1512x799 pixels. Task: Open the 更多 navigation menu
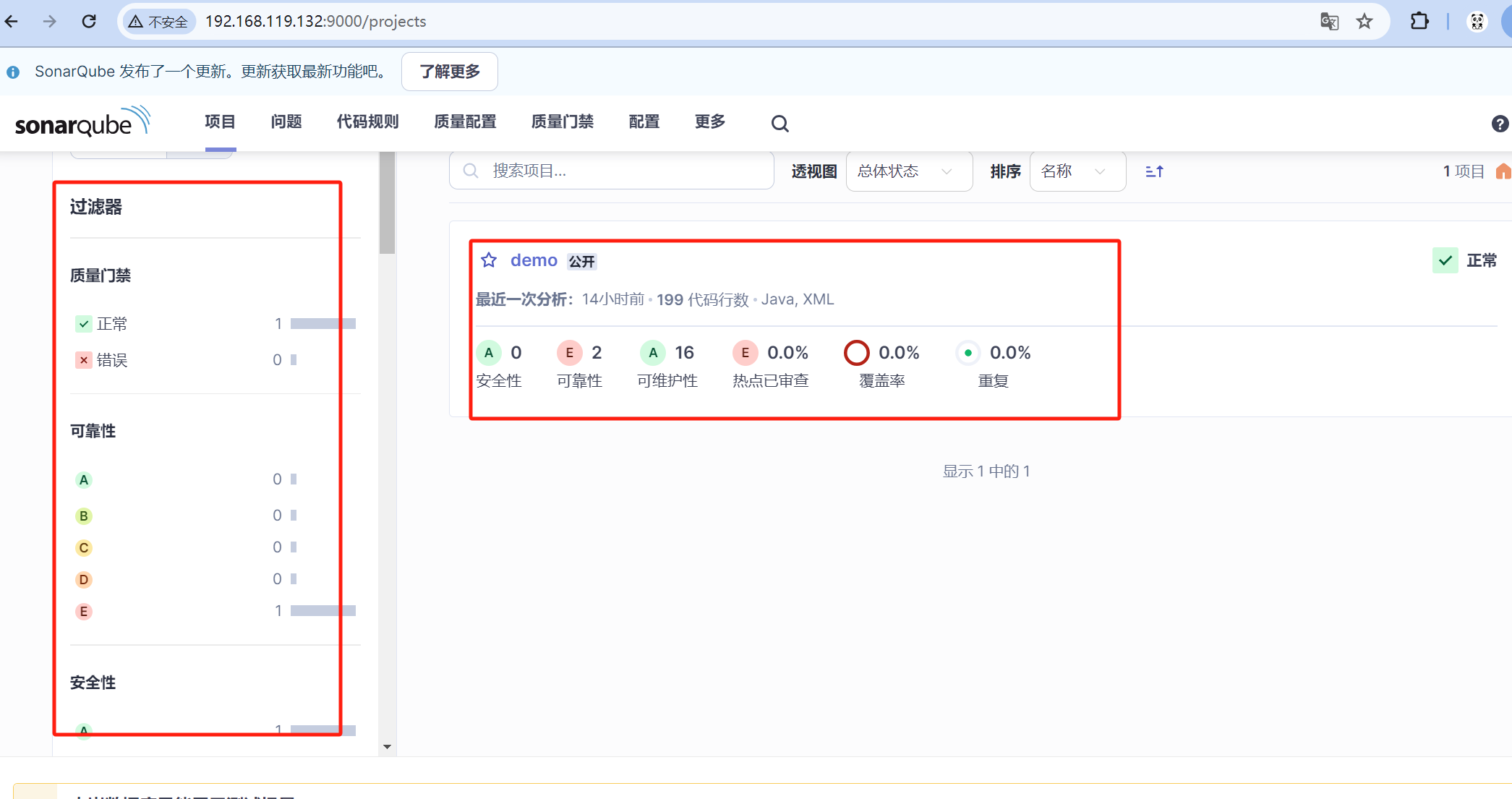(709, 122)
